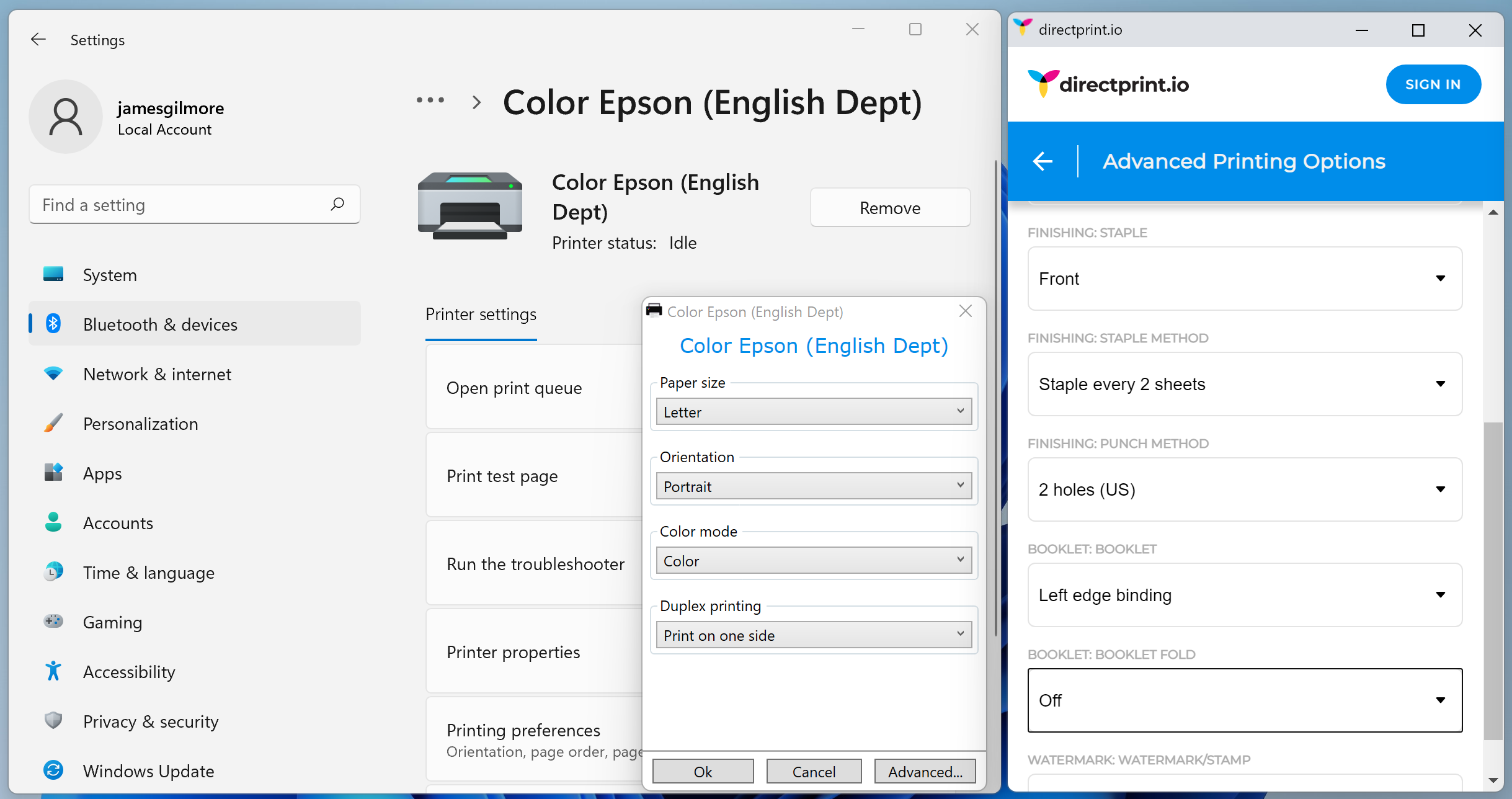Image resolution: width=1512 pixels, height=799 pixels.
Task: Click the directprint.io vertical scrollbar thumb
Action: pos(1493,581)
